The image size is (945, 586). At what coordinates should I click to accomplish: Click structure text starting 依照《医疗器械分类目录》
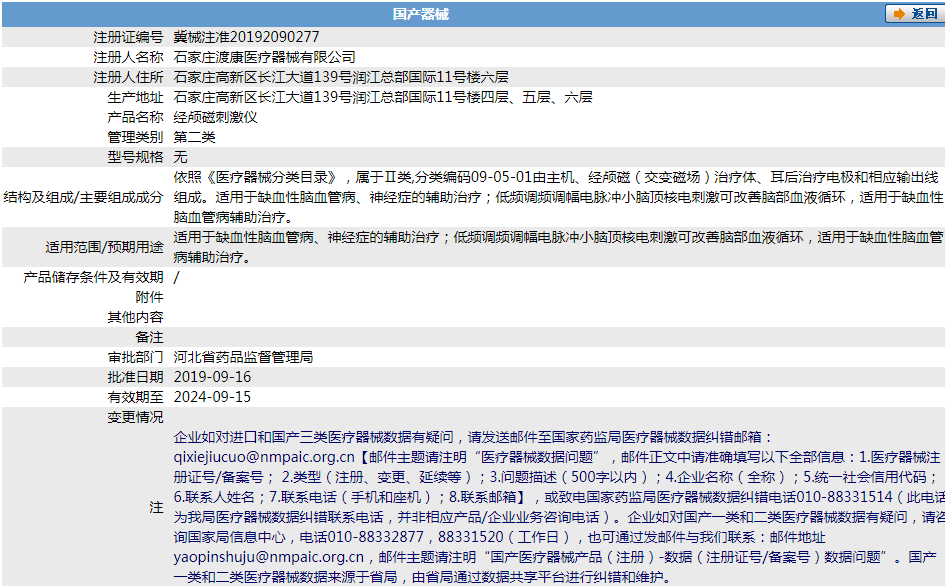click(558, 197)
